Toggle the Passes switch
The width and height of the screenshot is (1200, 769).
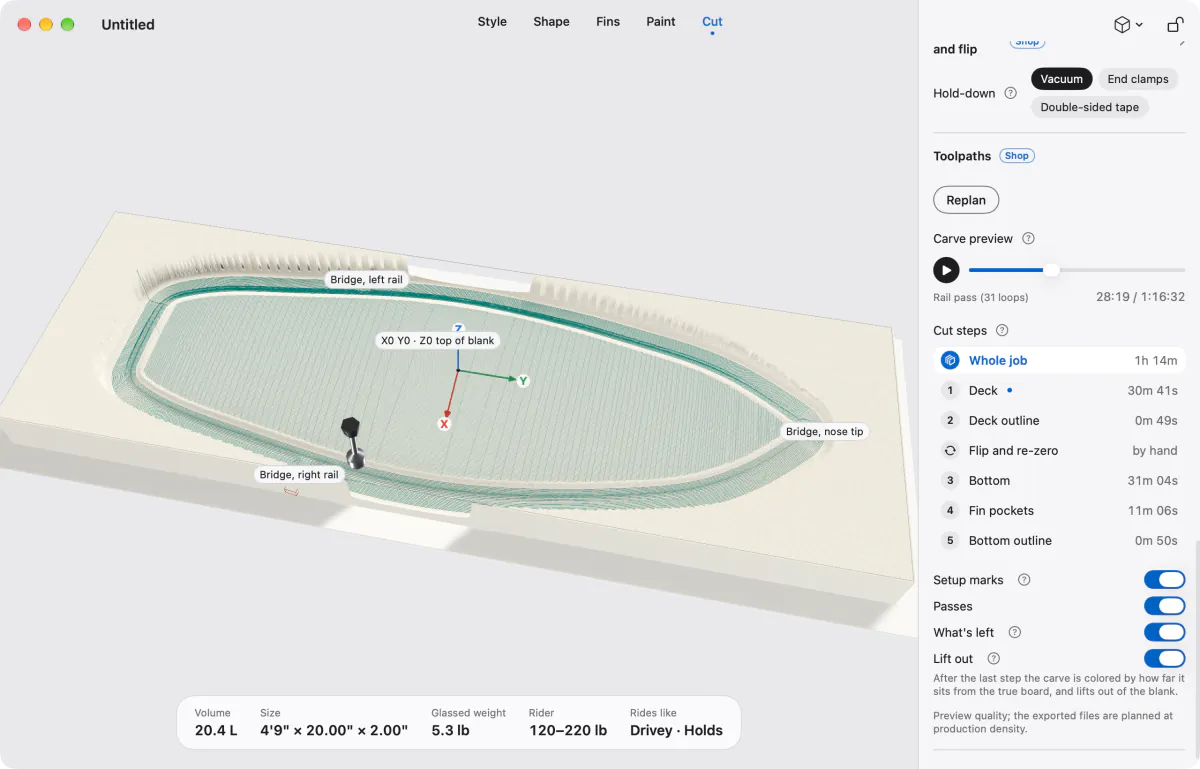tap(1164, 606)
